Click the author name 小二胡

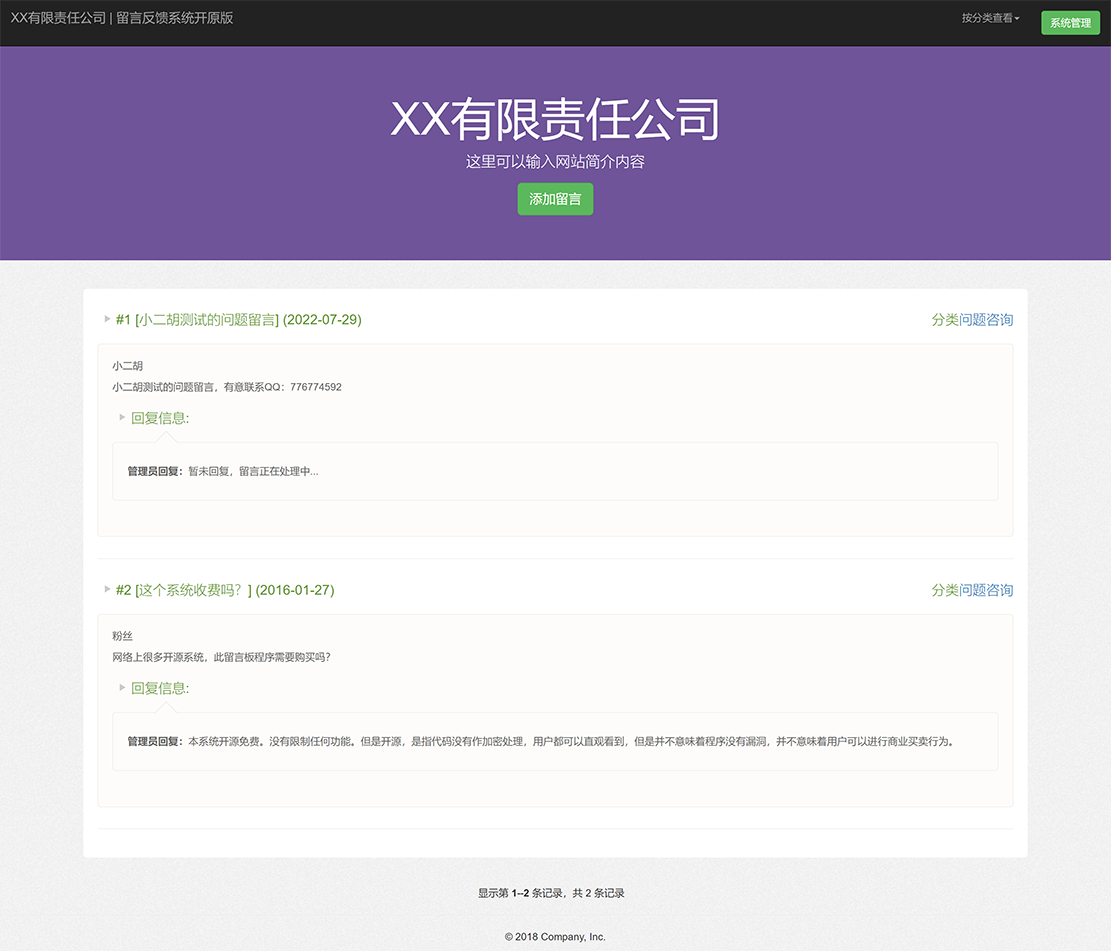point(128,366)
